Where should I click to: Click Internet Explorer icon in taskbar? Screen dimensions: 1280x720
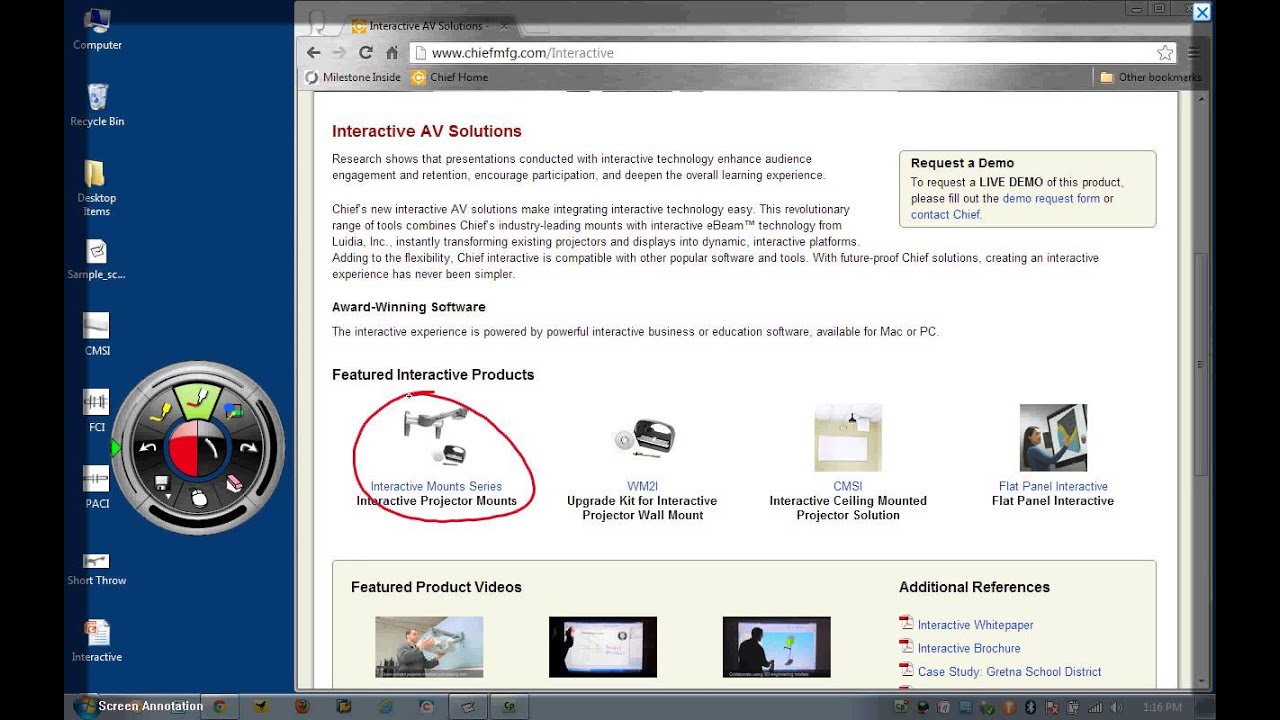(x=385, y=707)
